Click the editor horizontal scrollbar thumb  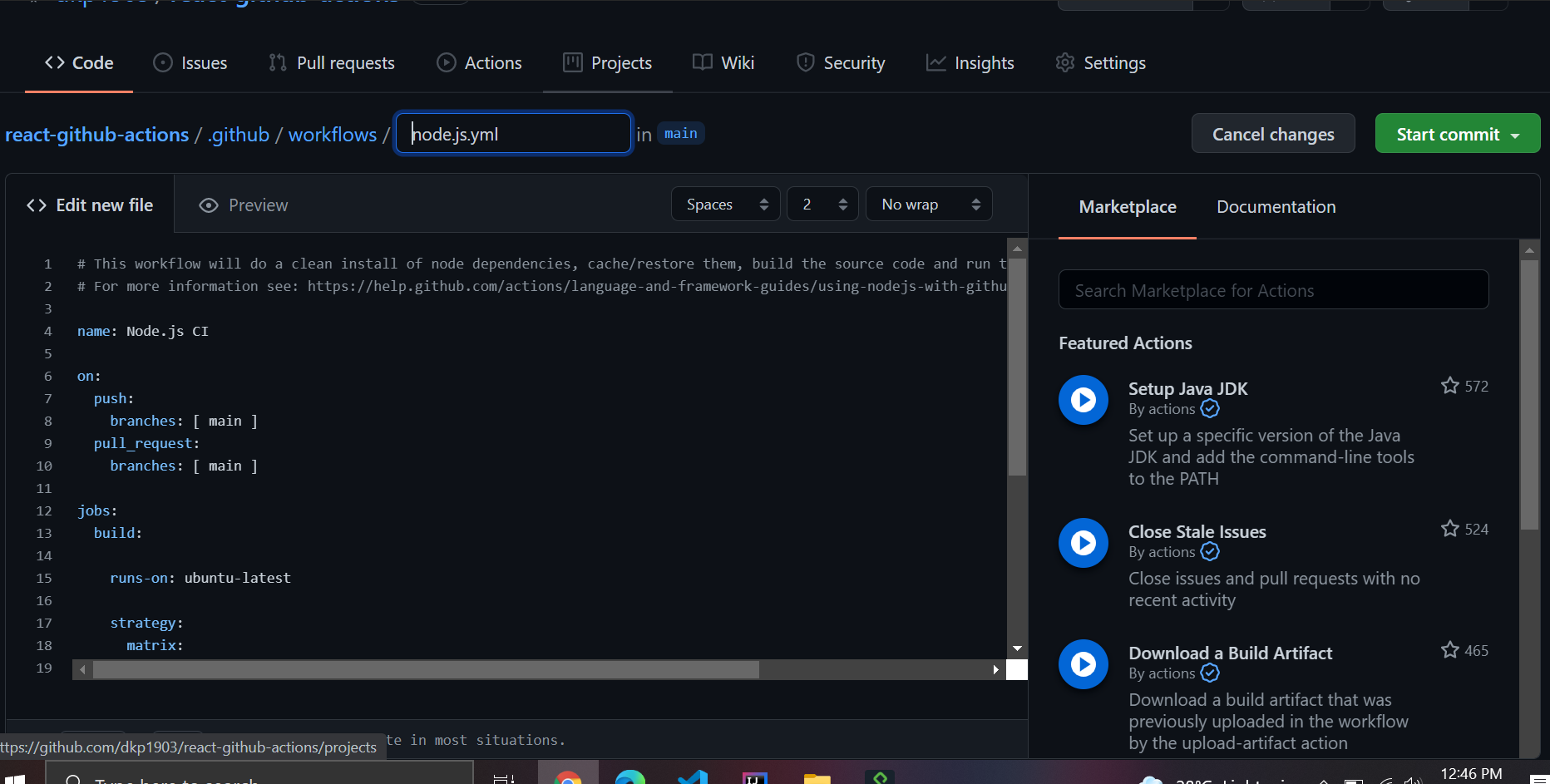pyautogui.click(x=426, y=670)
